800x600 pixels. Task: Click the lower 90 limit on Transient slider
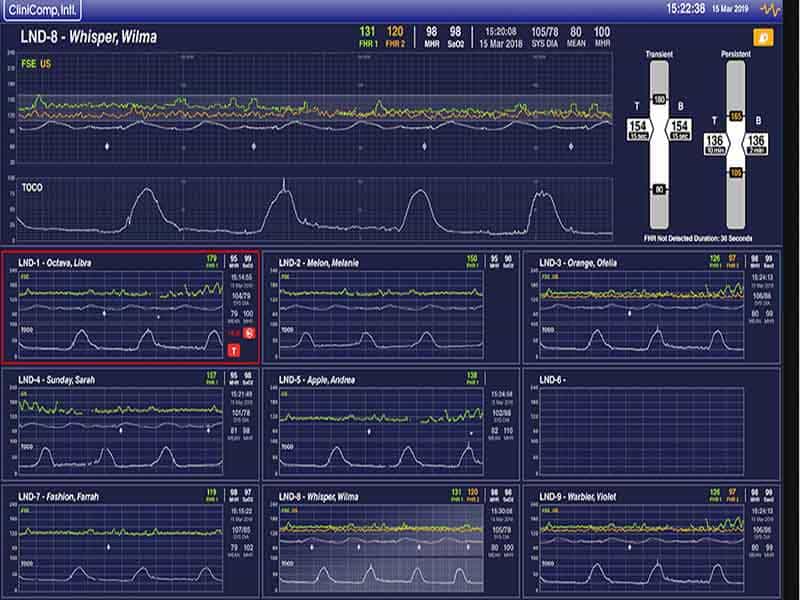point(659,189)
